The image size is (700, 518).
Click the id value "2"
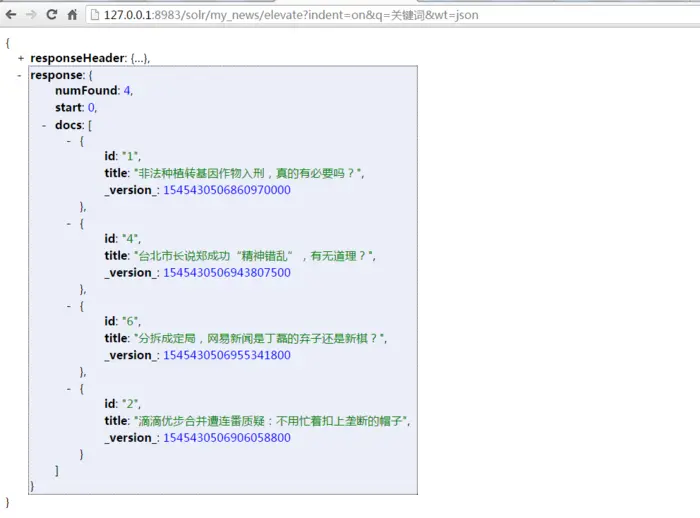tap(130, 404)
